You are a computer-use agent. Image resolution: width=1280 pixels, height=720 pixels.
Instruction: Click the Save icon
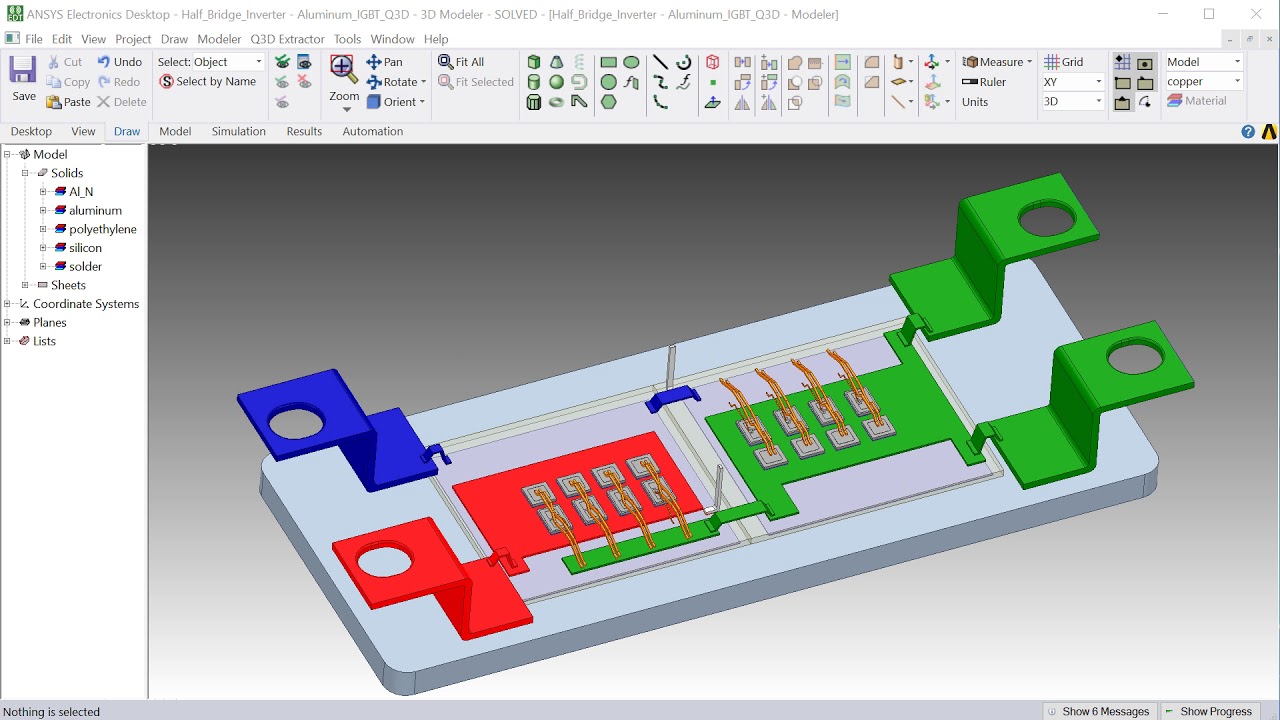(x=23, y=70)
